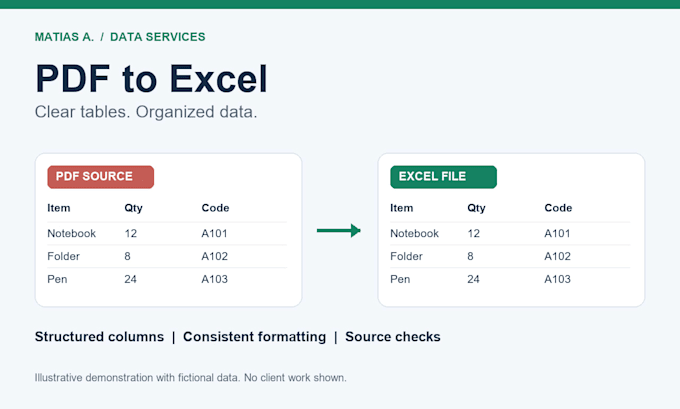Click quantity "24" in PDF SOURCE table
Image resolution: width=680 pixels, height=409 pixels.
[131, 279]
